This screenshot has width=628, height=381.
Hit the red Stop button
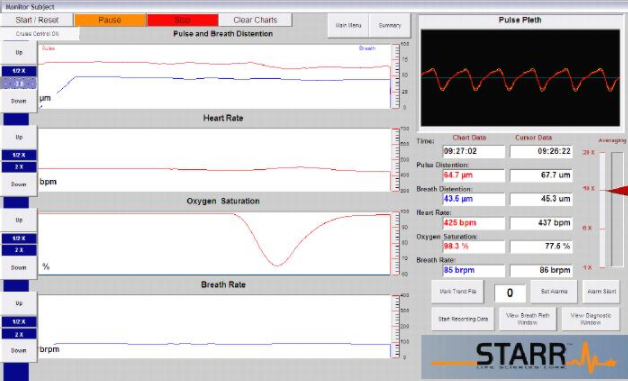pyautogui.click(x=183, y=20)
